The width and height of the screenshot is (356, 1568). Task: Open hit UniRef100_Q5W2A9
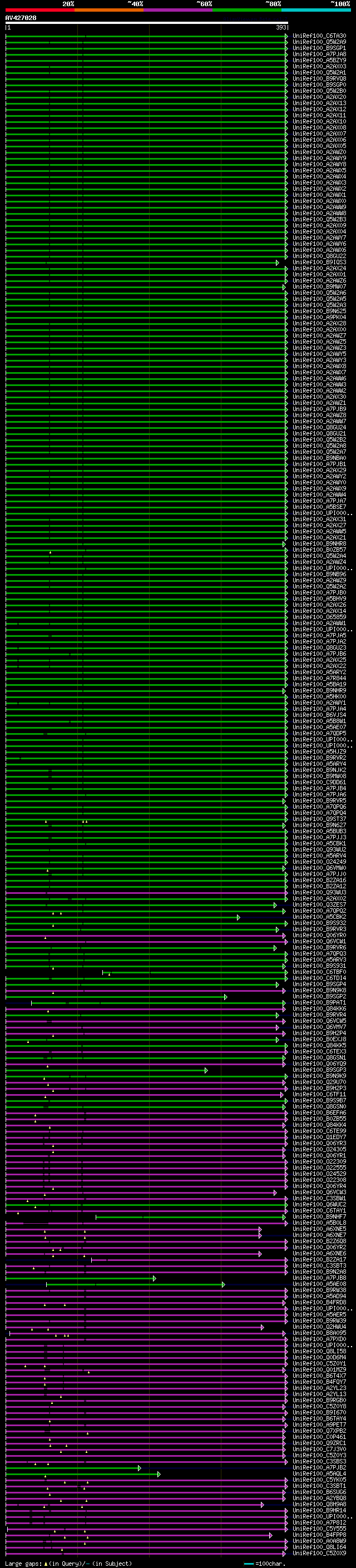tap(319, 42)
